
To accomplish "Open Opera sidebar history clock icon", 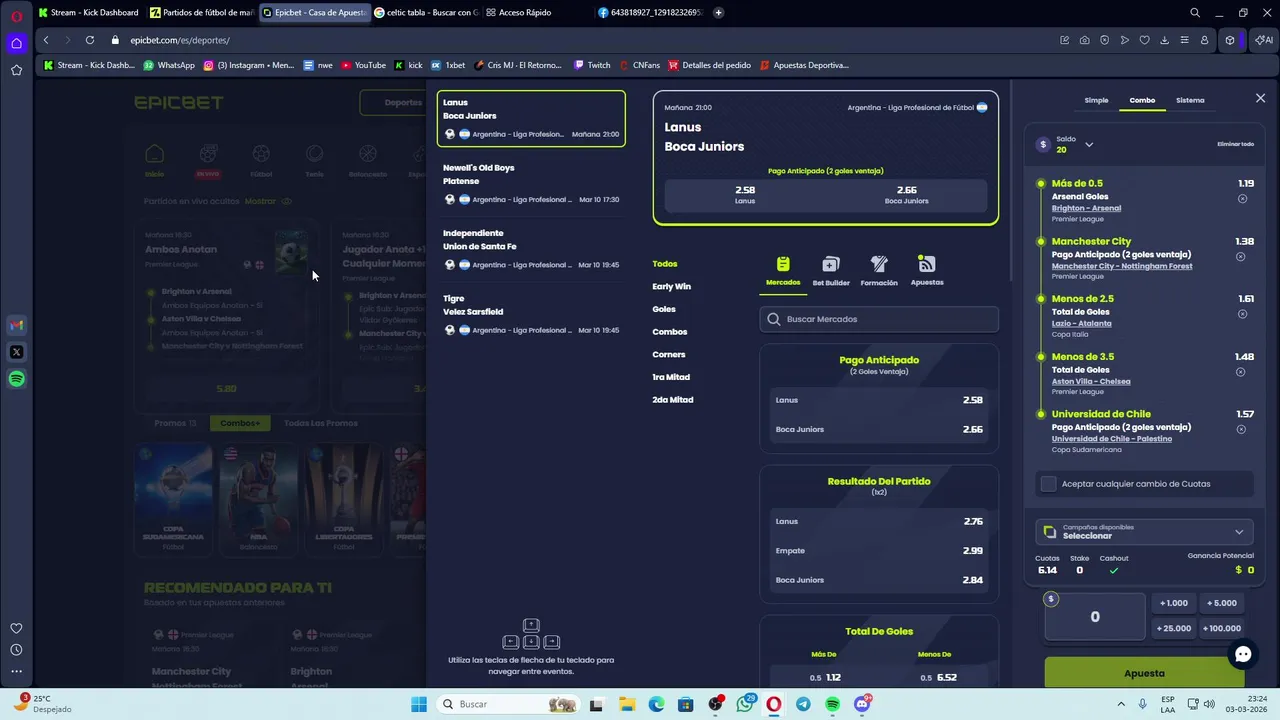I will (16, 650).
